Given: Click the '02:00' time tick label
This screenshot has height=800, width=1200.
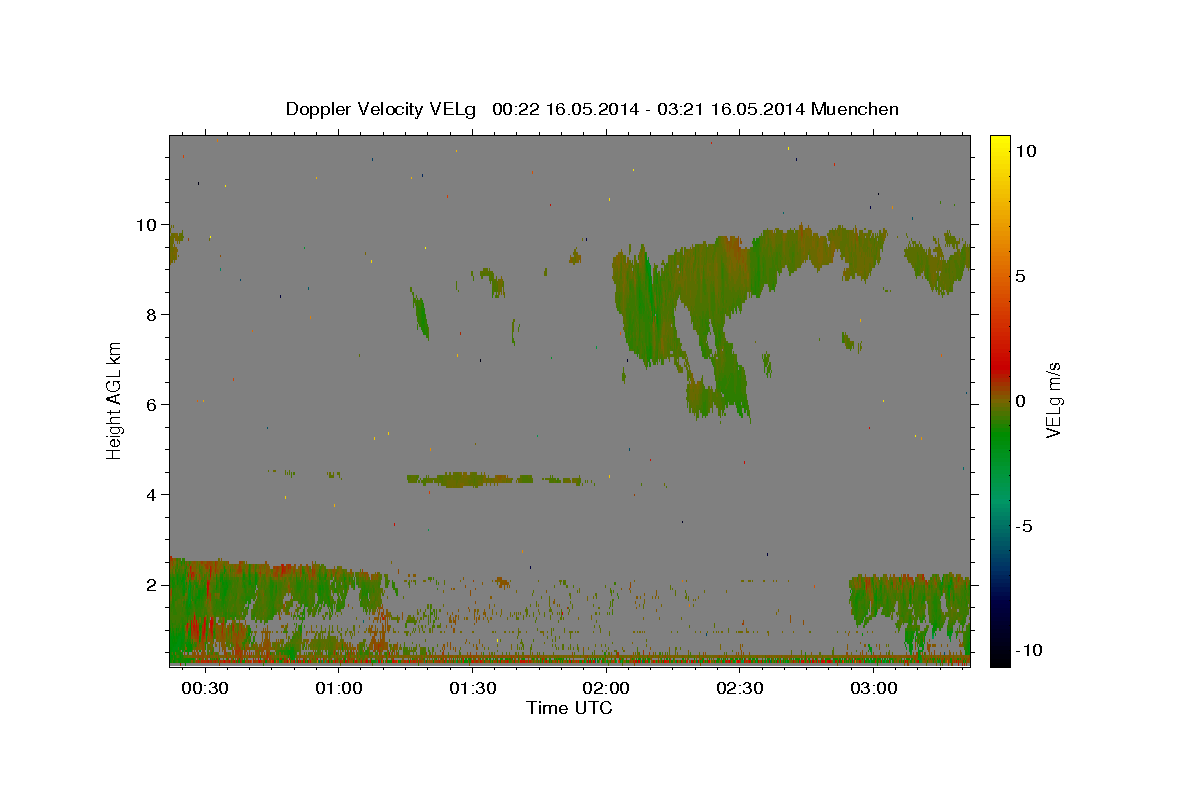Looking at the screenshot, I should point(606,689).
